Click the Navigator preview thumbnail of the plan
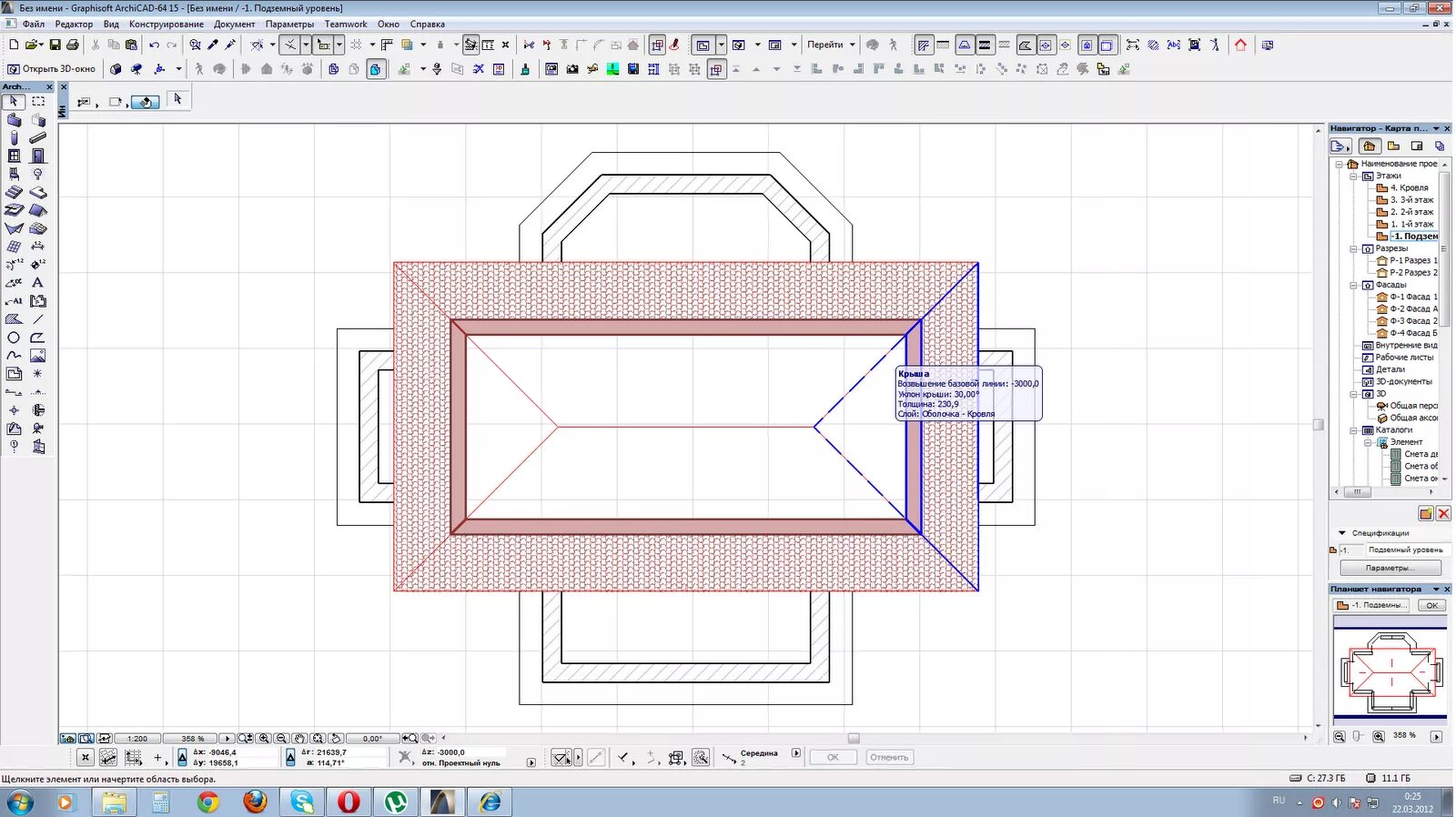The width and height of the screenshot is (1456, 817). (1390, 672)
